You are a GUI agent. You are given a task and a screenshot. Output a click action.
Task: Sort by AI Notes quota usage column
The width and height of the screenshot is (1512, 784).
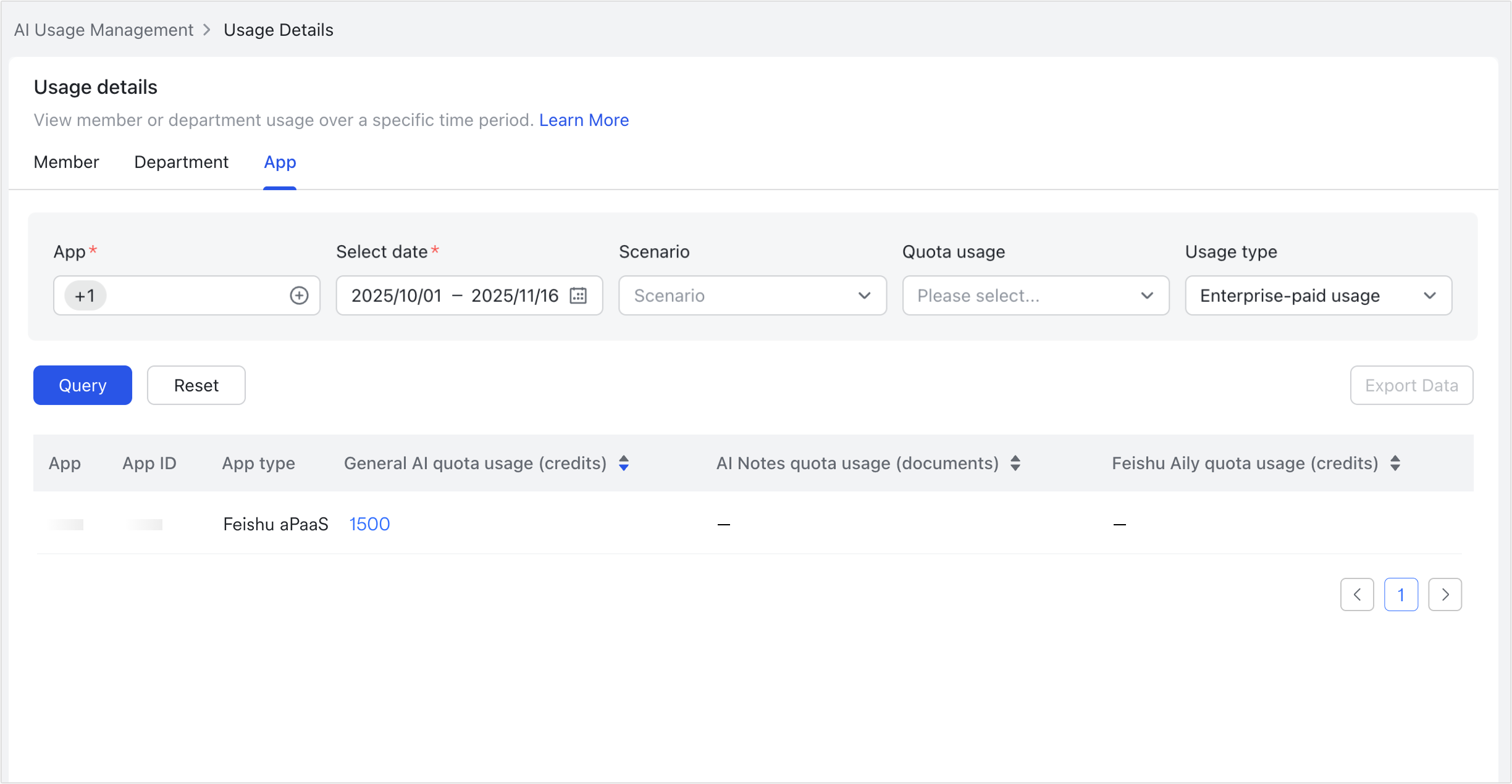1015,463
